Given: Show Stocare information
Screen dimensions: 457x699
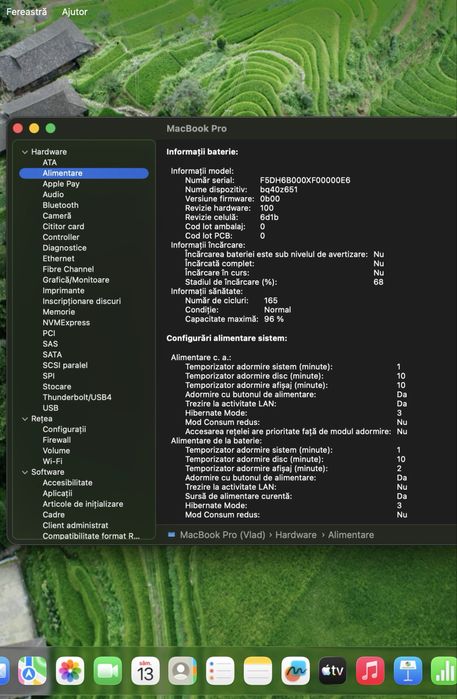Looking at the screenshot, I should point(57,387).
